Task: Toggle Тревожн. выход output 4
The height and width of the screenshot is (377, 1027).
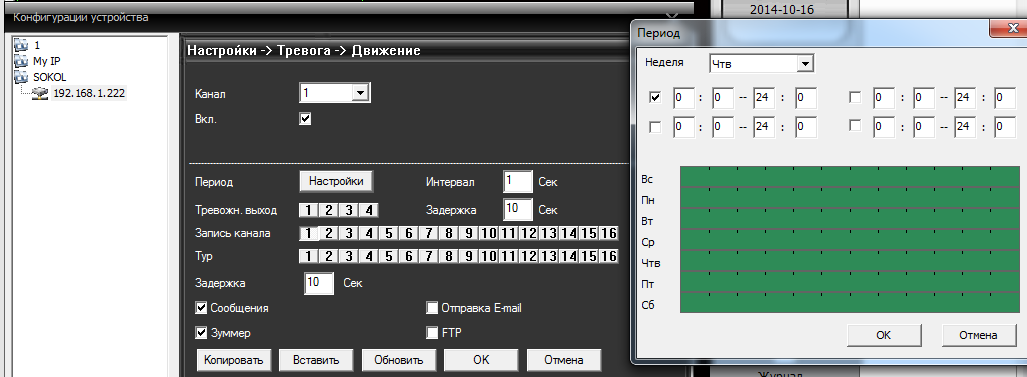Action: pyautogui.click(x=369, y=210)
